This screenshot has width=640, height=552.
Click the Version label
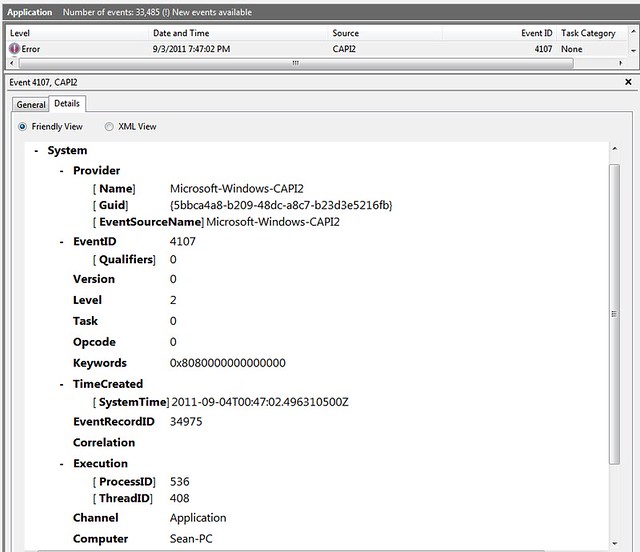click(x=94, y=279)
